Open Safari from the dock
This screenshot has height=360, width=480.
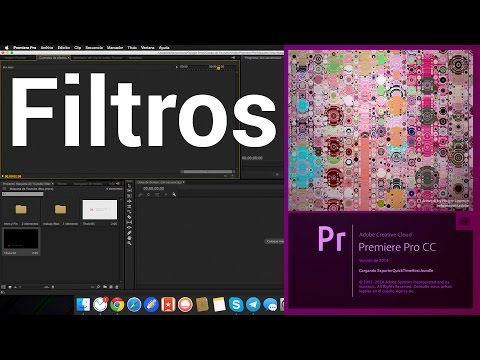(134, 305)
